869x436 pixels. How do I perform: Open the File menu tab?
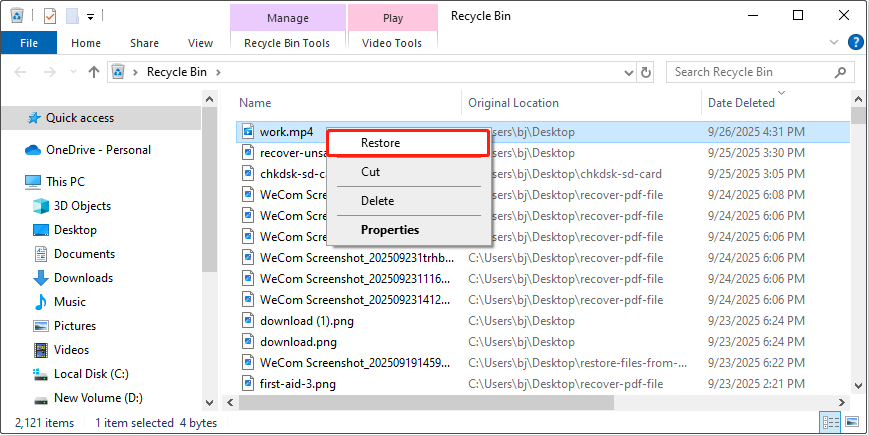29,43
